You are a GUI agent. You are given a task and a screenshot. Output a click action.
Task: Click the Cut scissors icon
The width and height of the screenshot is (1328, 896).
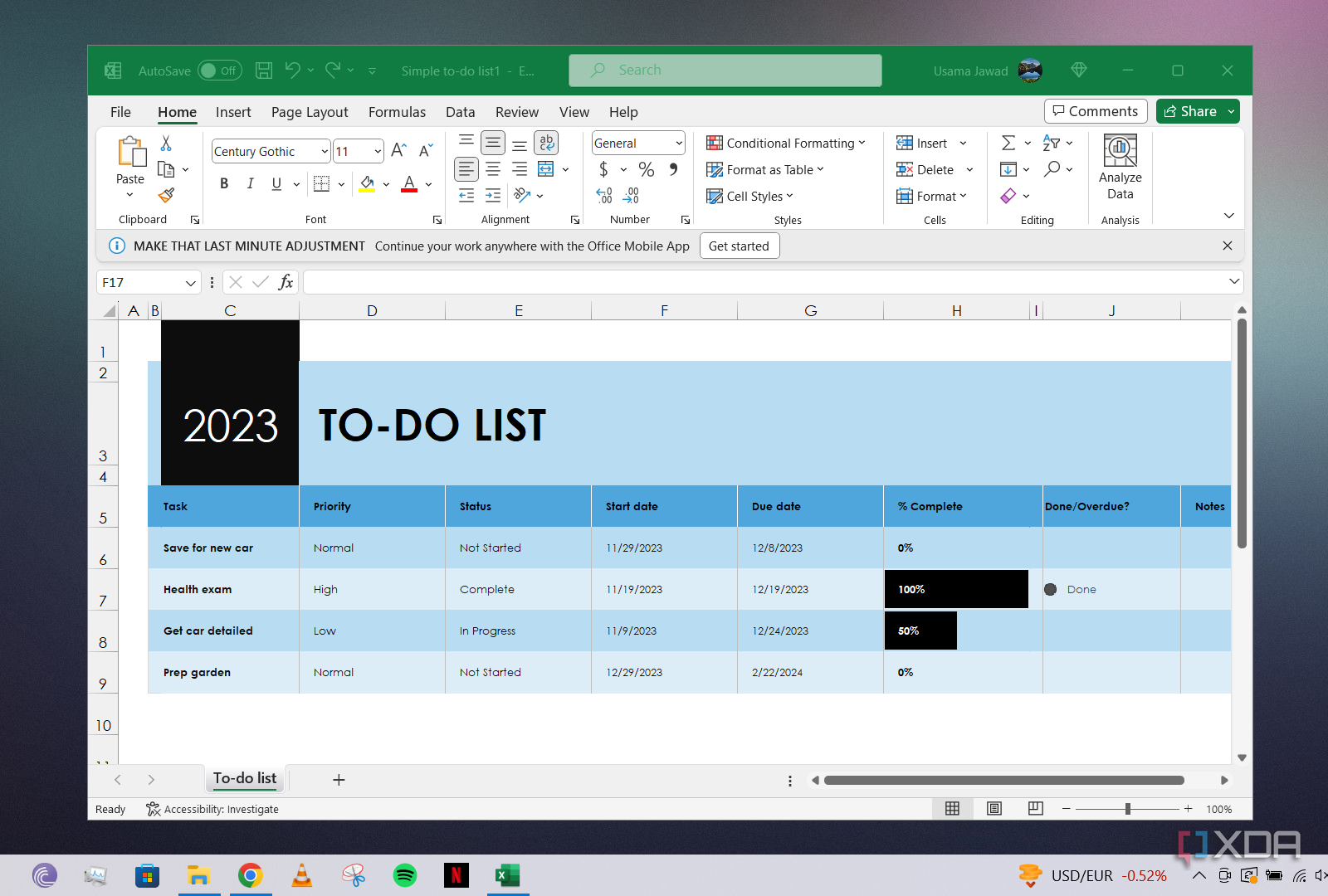point(166,144)
